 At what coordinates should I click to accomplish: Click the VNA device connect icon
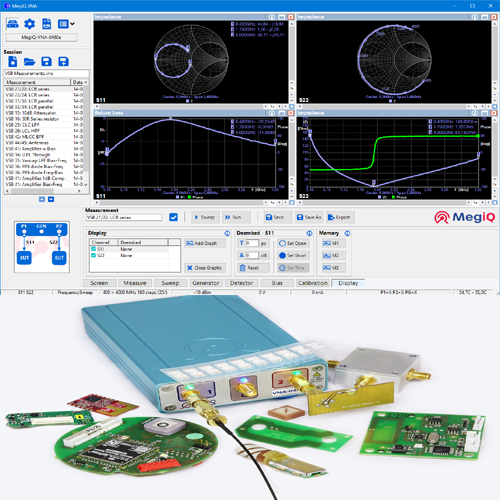12,24
